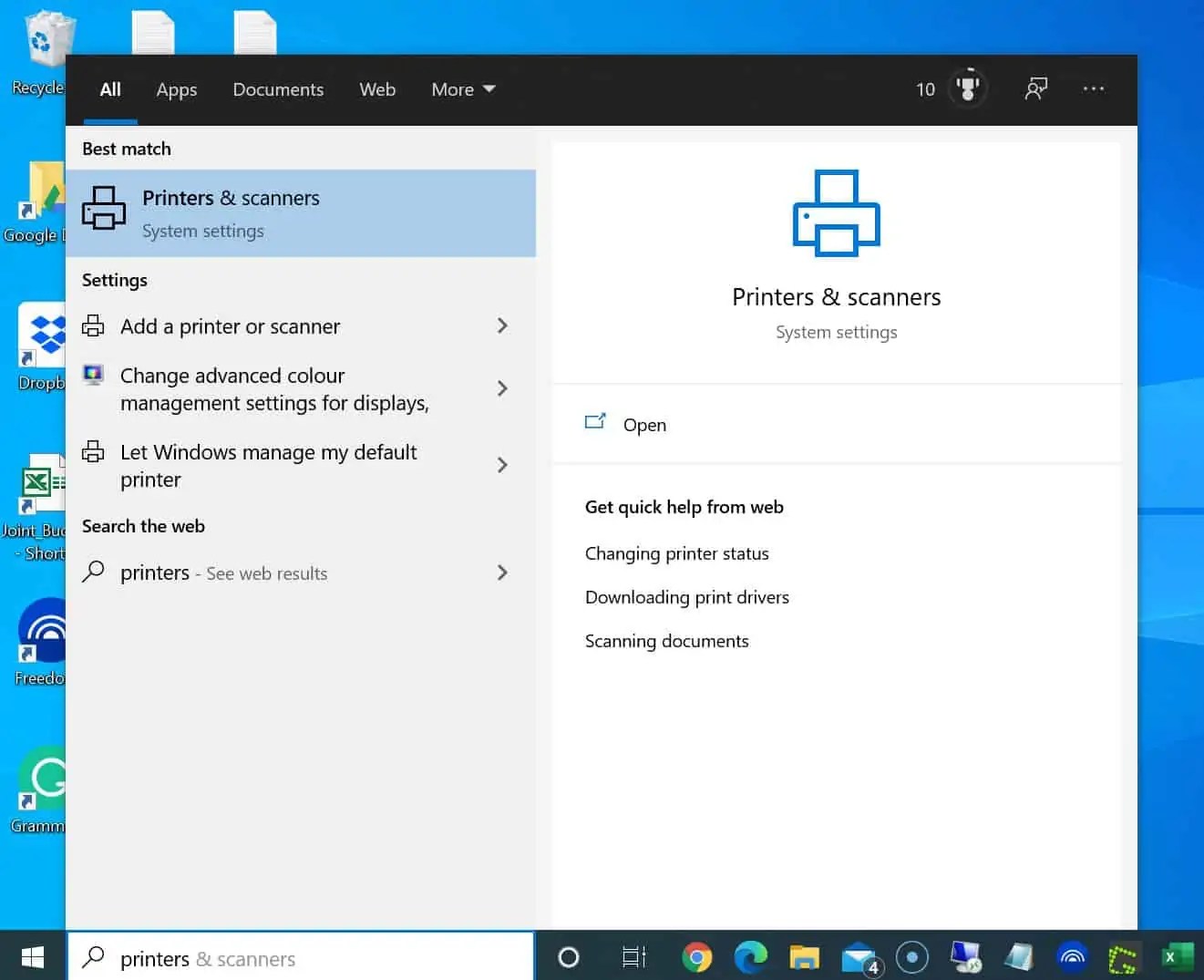
Task: Click the feedback icon in the search header
Action: click(x=1036, y=88)
